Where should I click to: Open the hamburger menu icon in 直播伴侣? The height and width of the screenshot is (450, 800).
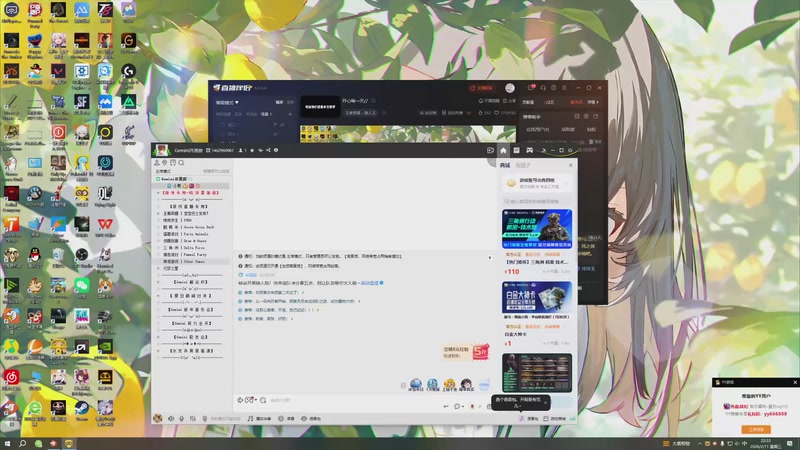564,88
